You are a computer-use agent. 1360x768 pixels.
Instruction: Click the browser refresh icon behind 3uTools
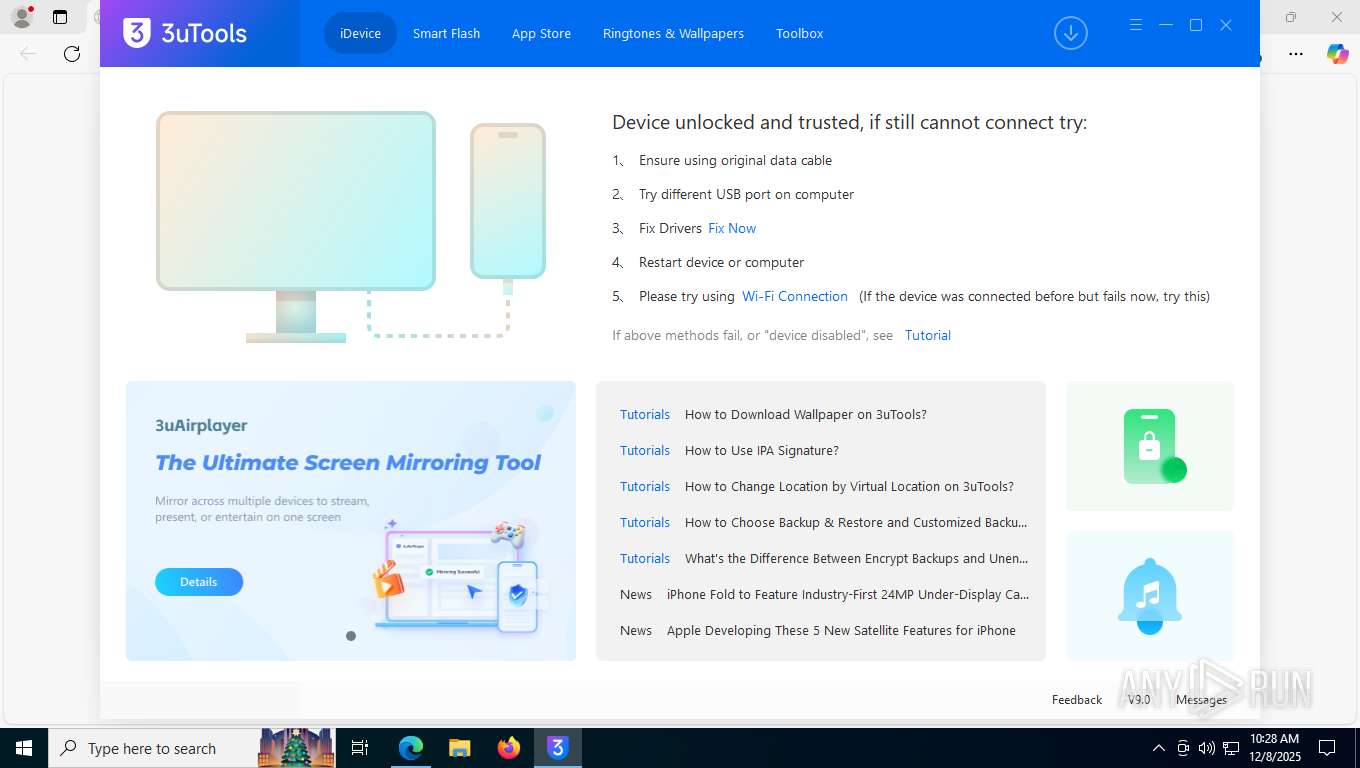click(72, 54)
